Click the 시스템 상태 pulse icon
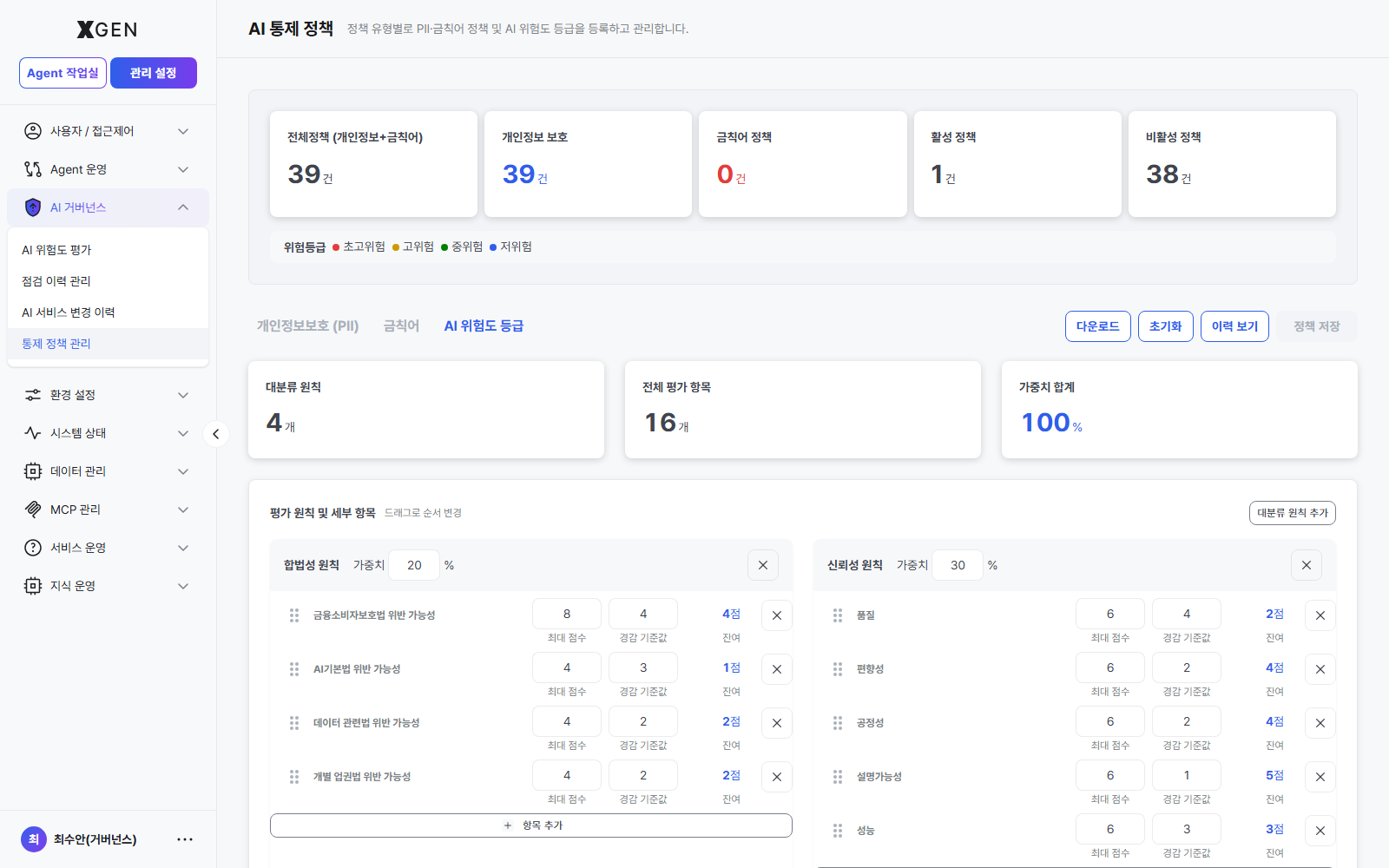This screenshot has height=868, width=1389. click(x=33, y=433)
